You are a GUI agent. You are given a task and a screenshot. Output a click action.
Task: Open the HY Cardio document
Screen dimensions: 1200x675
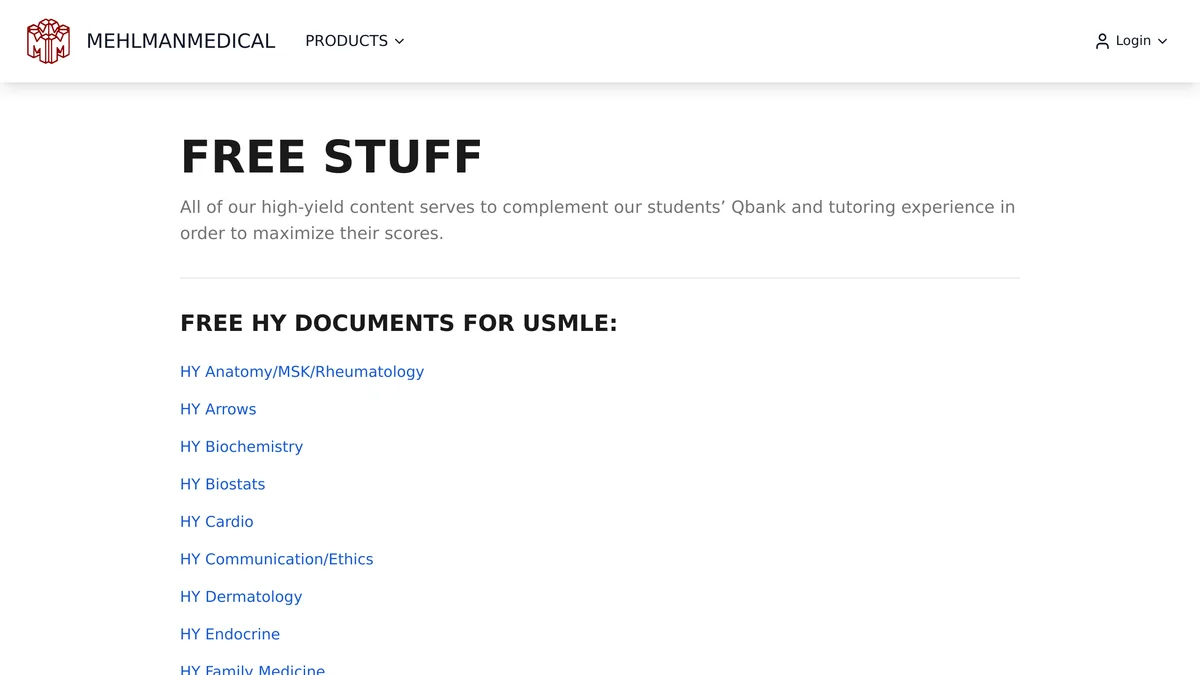coord(217,522)
